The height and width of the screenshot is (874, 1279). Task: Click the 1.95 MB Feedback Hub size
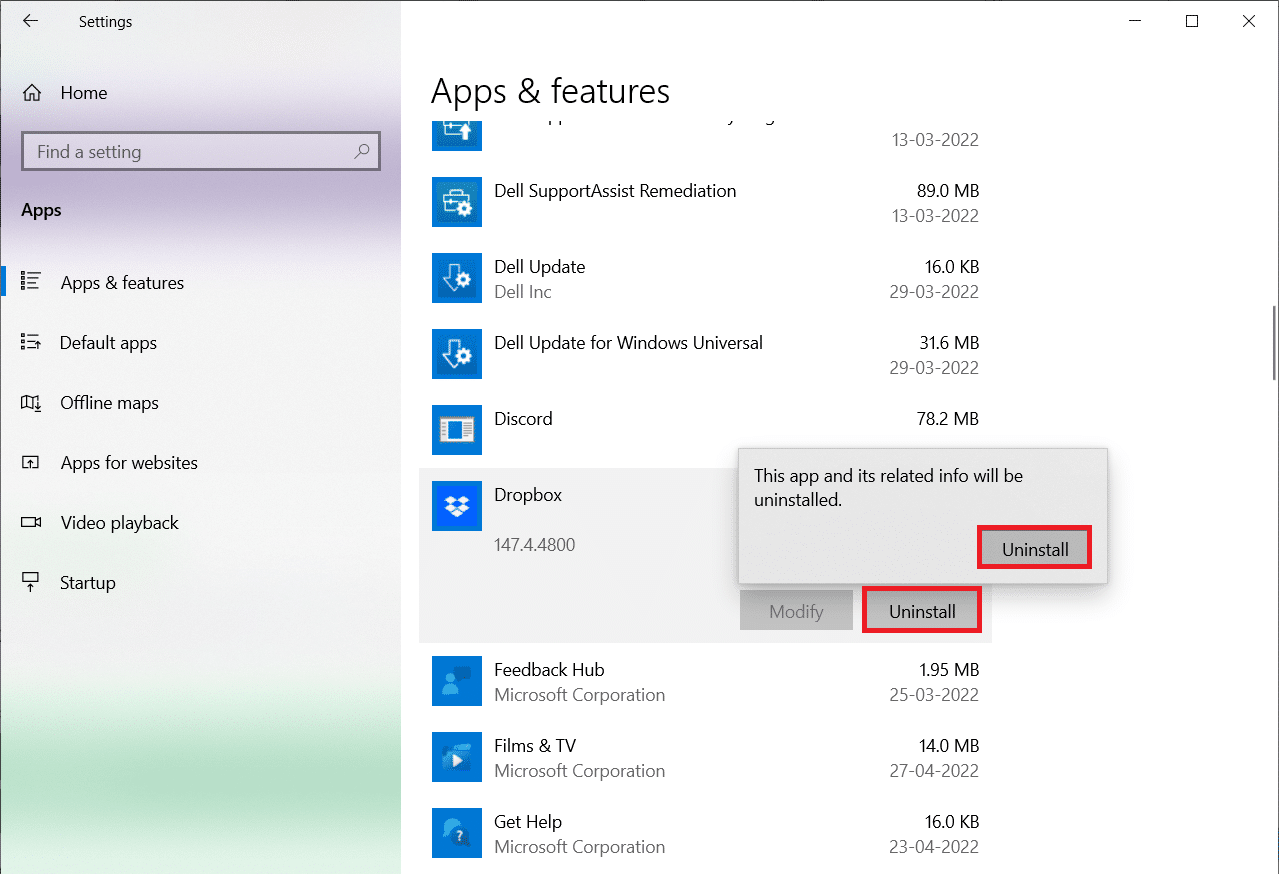[x=947, y=670]
